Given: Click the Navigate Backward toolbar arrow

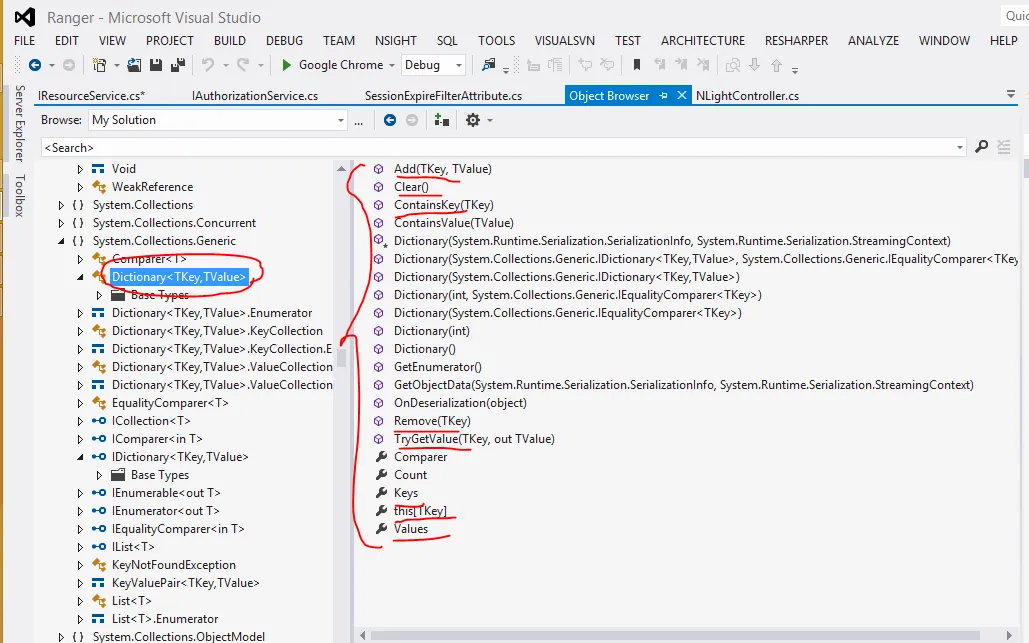Looking at the screenshot, I should click(x=35, y=65).
